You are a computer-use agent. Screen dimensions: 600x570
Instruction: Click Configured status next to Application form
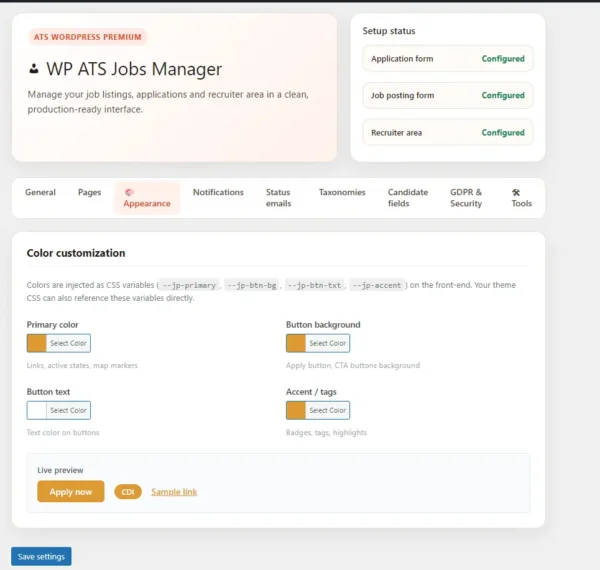[503, 59]
